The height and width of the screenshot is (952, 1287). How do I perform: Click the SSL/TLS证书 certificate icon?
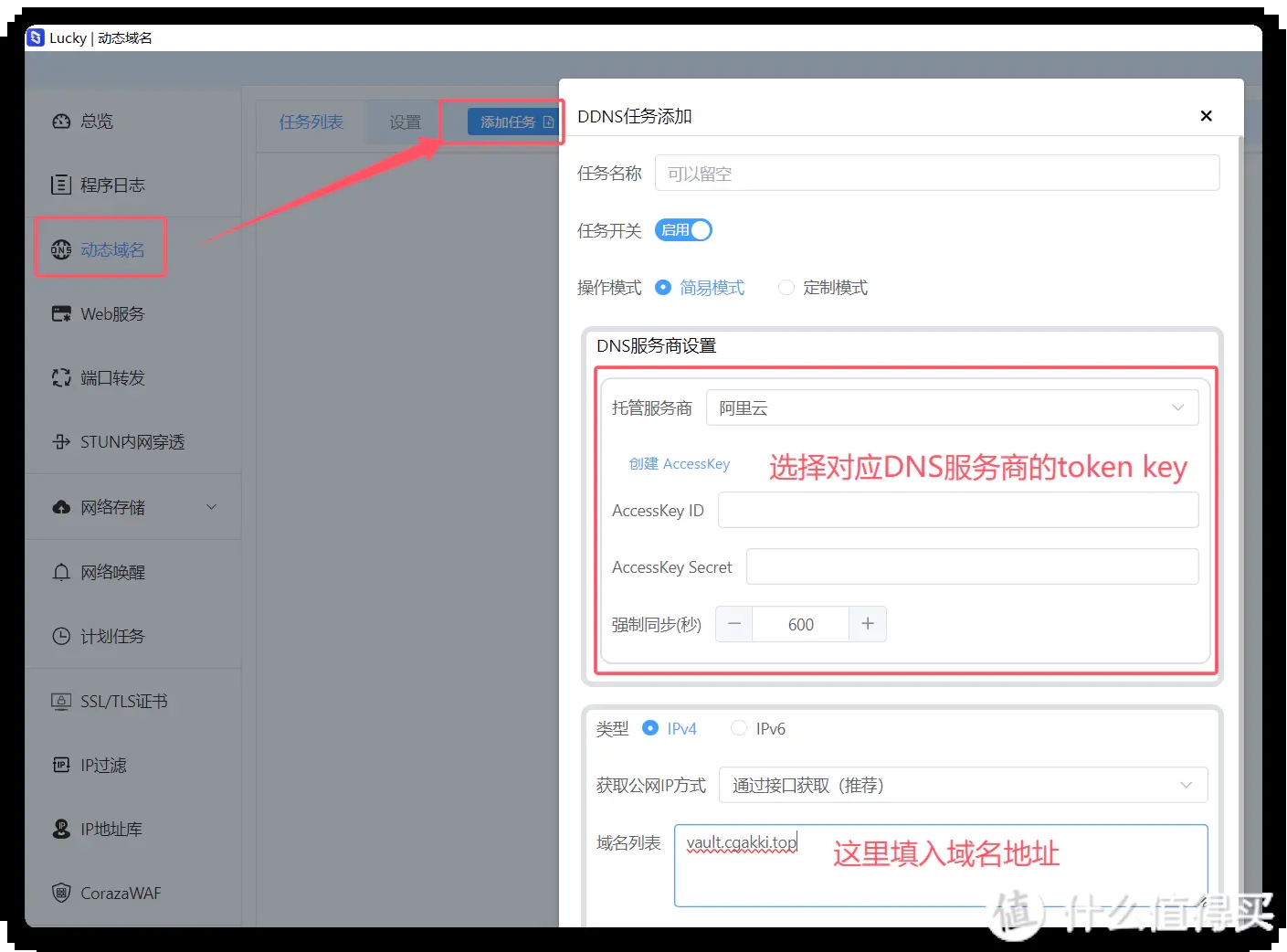(x=61, y=702)
